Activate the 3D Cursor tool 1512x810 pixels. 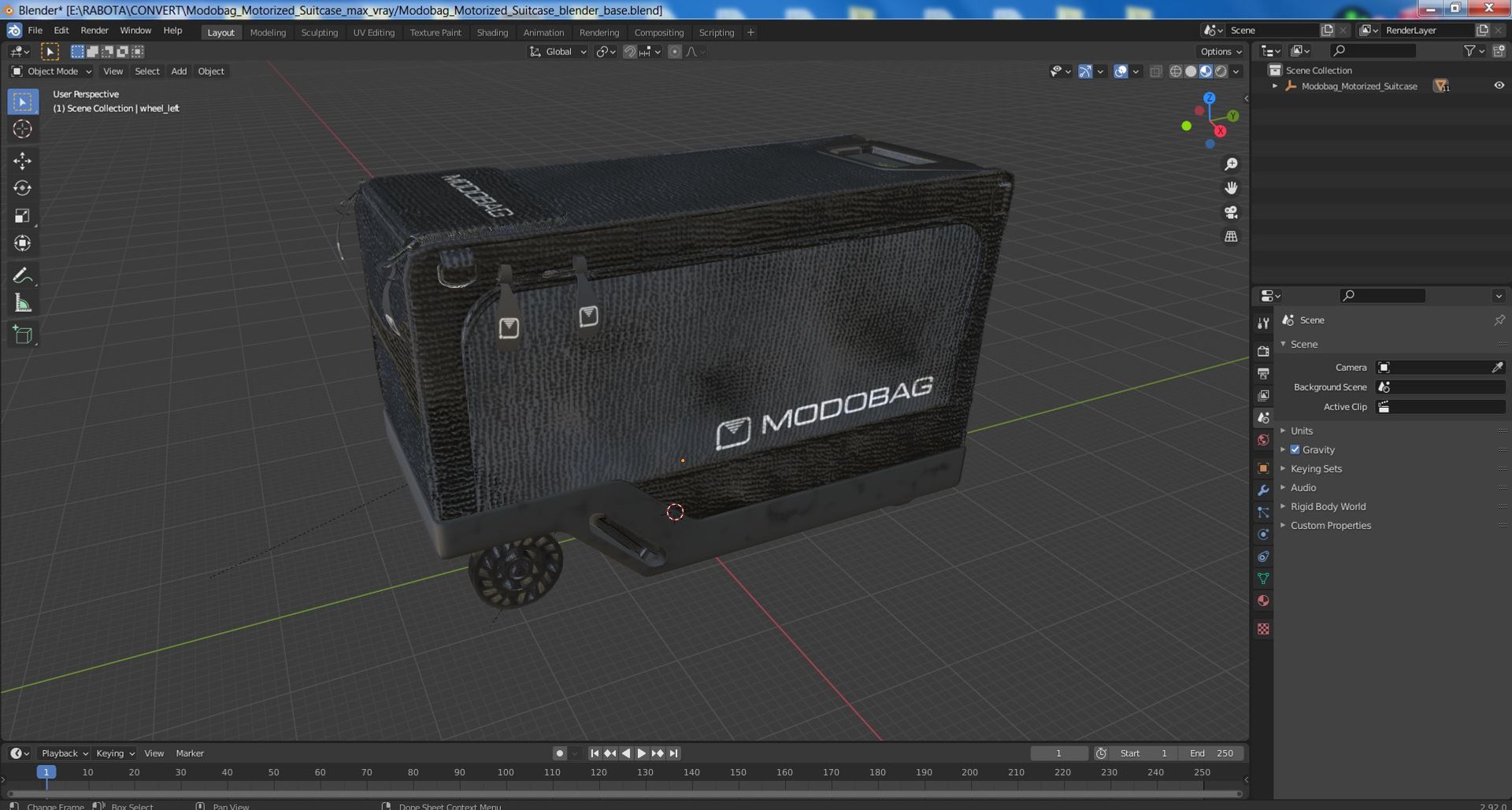click(22, 129)
